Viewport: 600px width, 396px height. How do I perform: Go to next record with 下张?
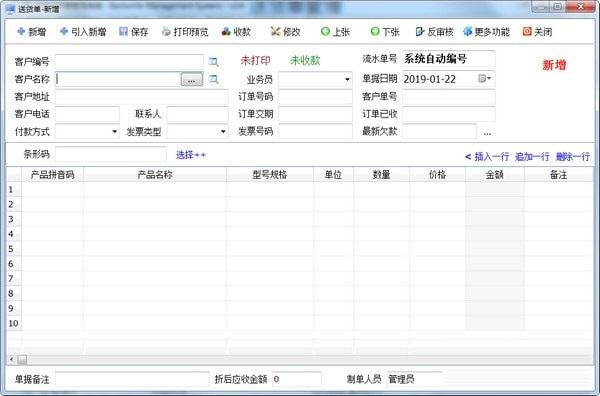[x=385, y=32]
